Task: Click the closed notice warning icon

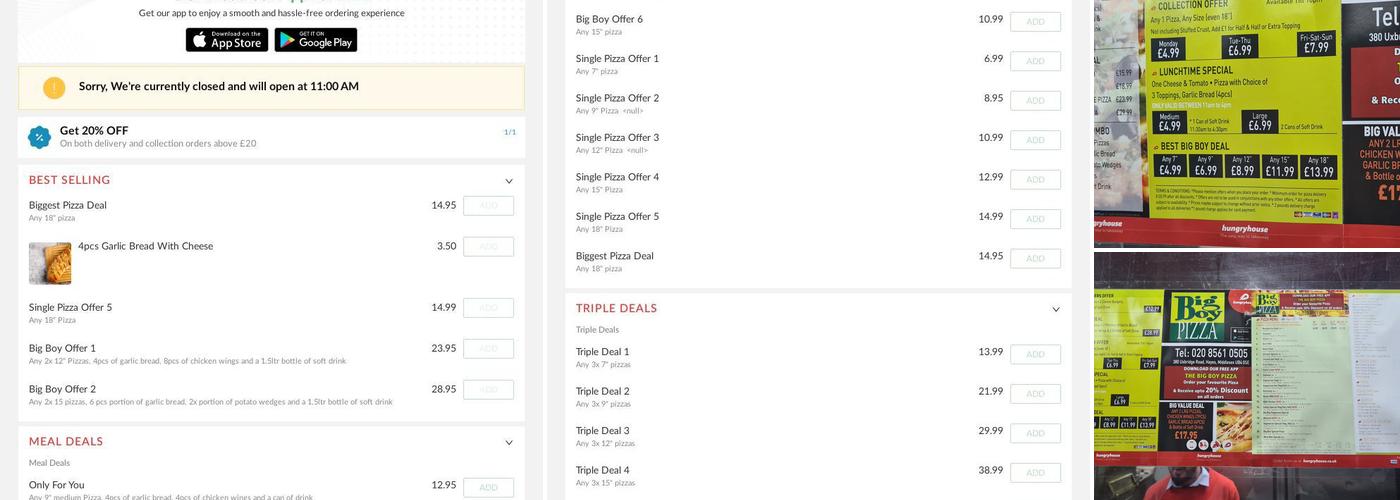Action: (x=54, y=88)
